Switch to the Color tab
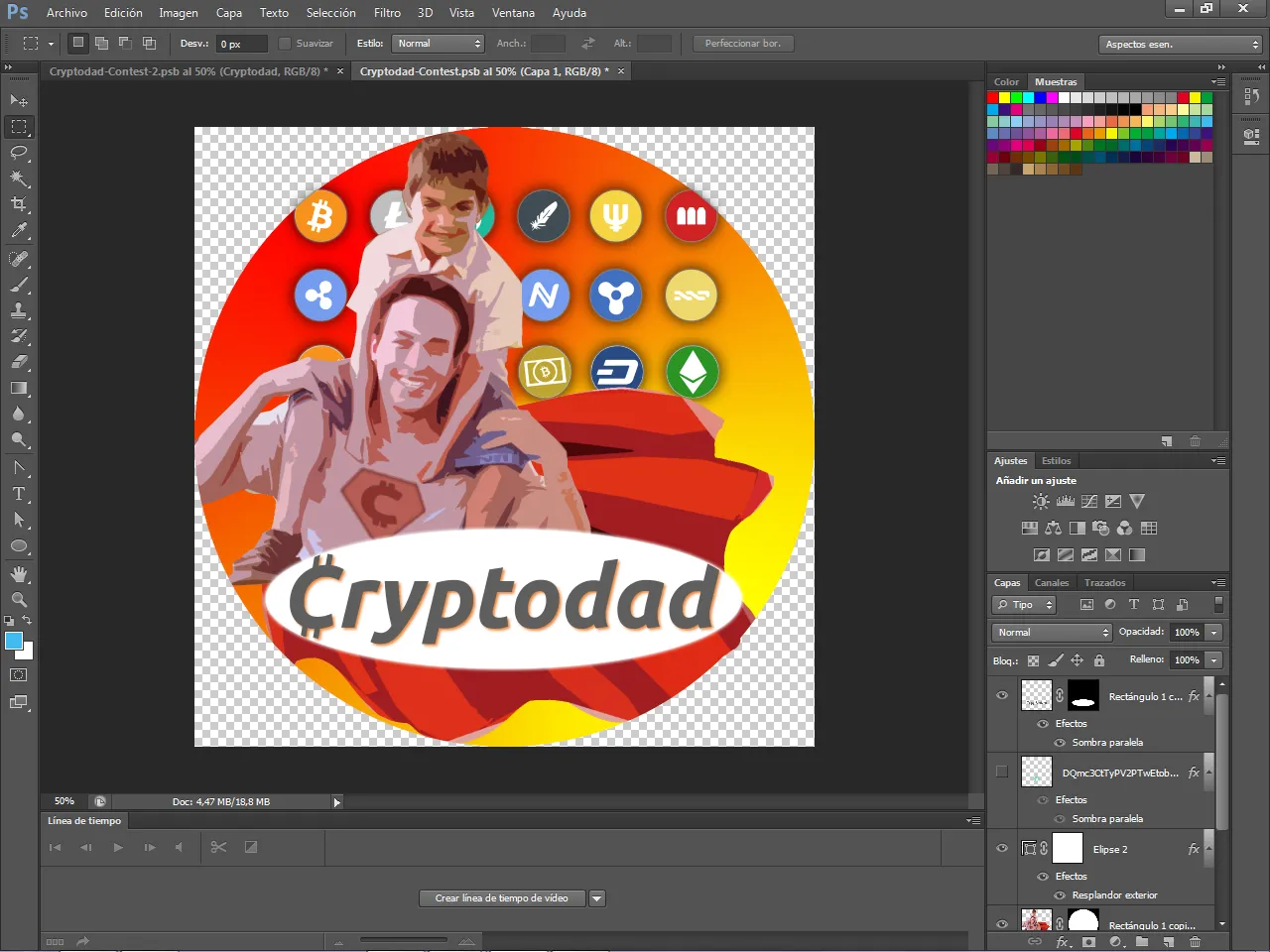The width and height of the screenshot is (1270, 952). (1006, 82)
